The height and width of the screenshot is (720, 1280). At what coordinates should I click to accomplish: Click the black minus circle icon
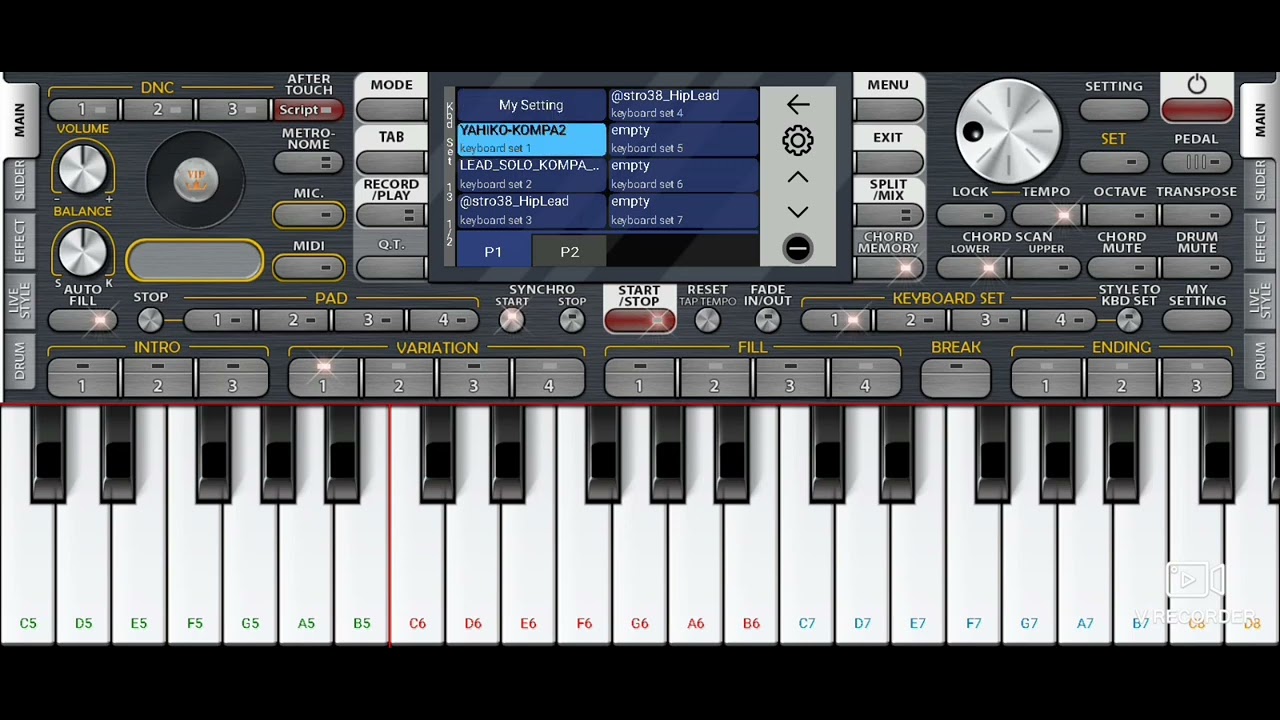pyautogui.click(x=797, y=248)
